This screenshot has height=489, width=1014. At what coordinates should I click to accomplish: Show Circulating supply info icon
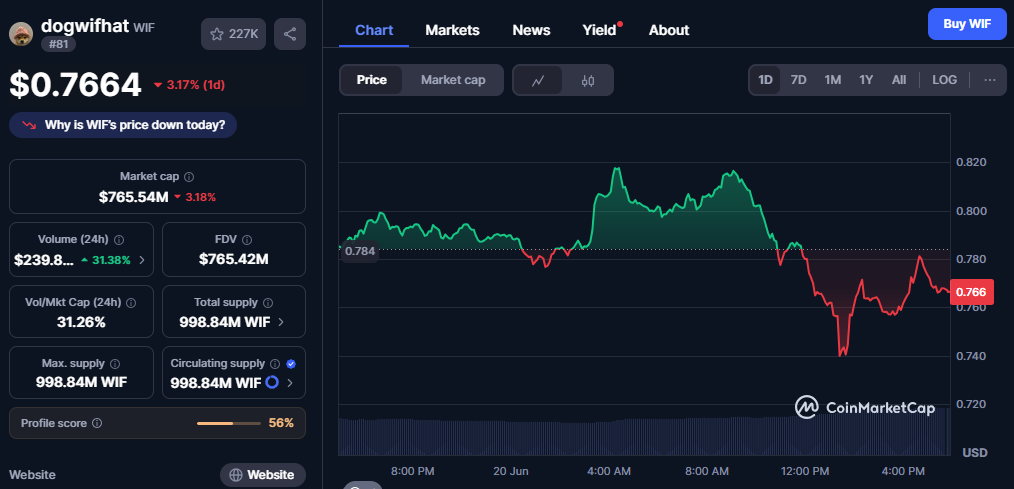[x=275, y=364]
